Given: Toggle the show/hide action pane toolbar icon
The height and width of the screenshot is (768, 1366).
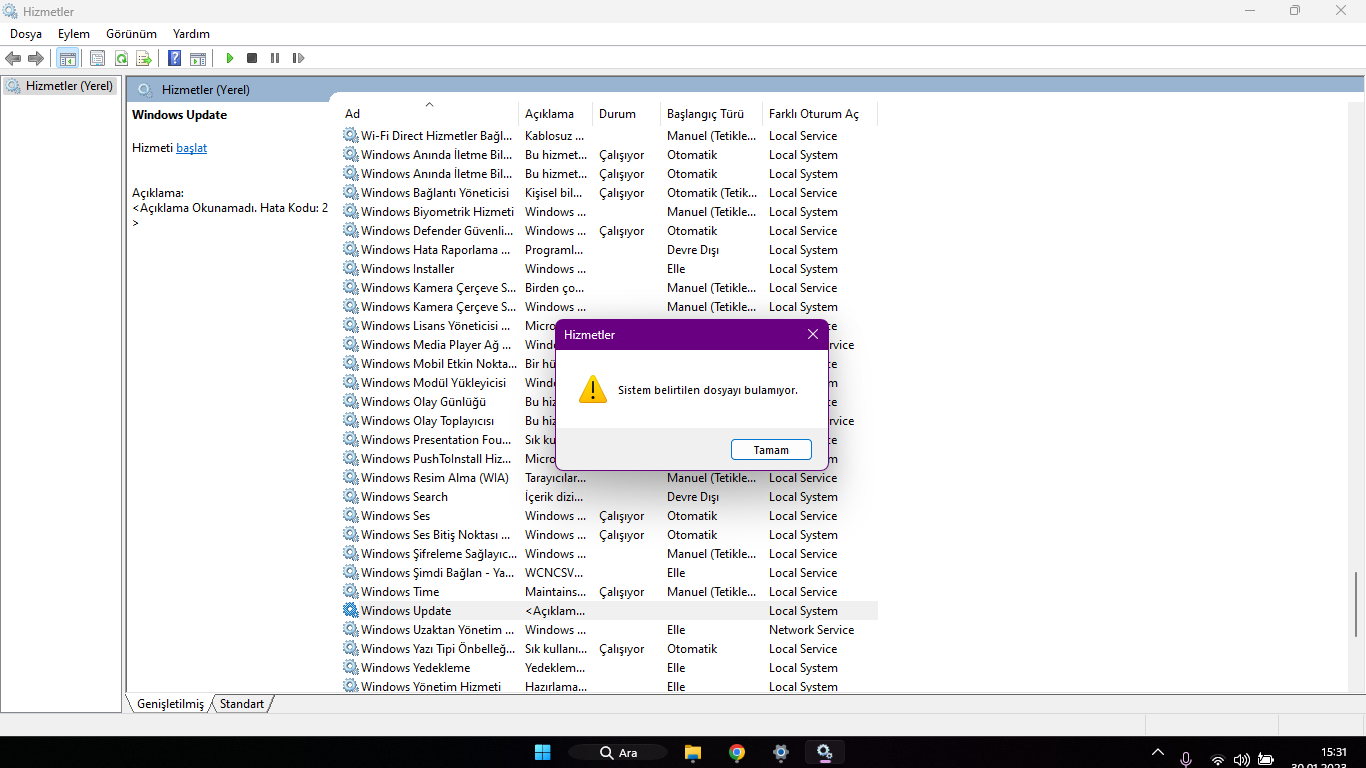Looking at the screenshot, I should [198, 58].
